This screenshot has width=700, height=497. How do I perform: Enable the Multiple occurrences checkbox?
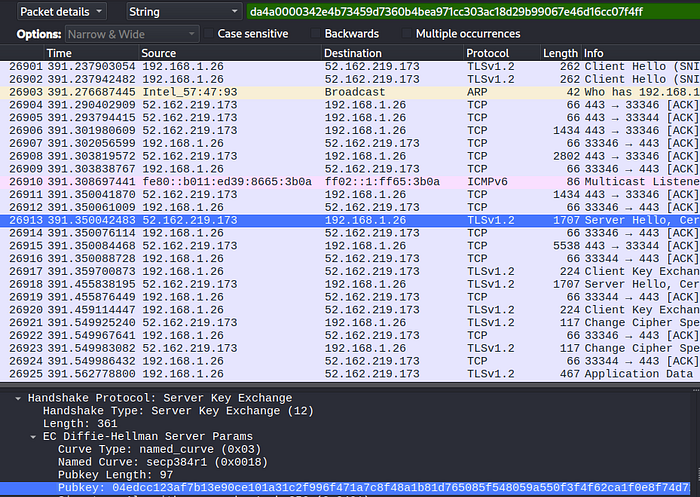[x=407, y=33]
